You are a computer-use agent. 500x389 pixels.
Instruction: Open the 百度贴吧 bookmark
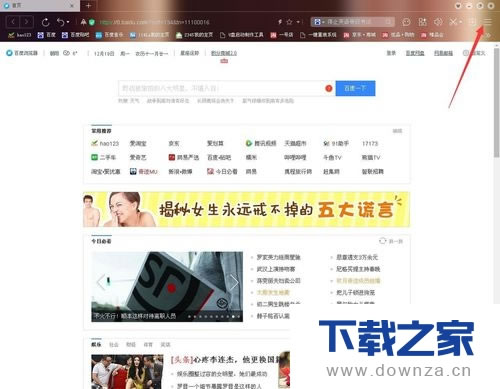[76, 35]
